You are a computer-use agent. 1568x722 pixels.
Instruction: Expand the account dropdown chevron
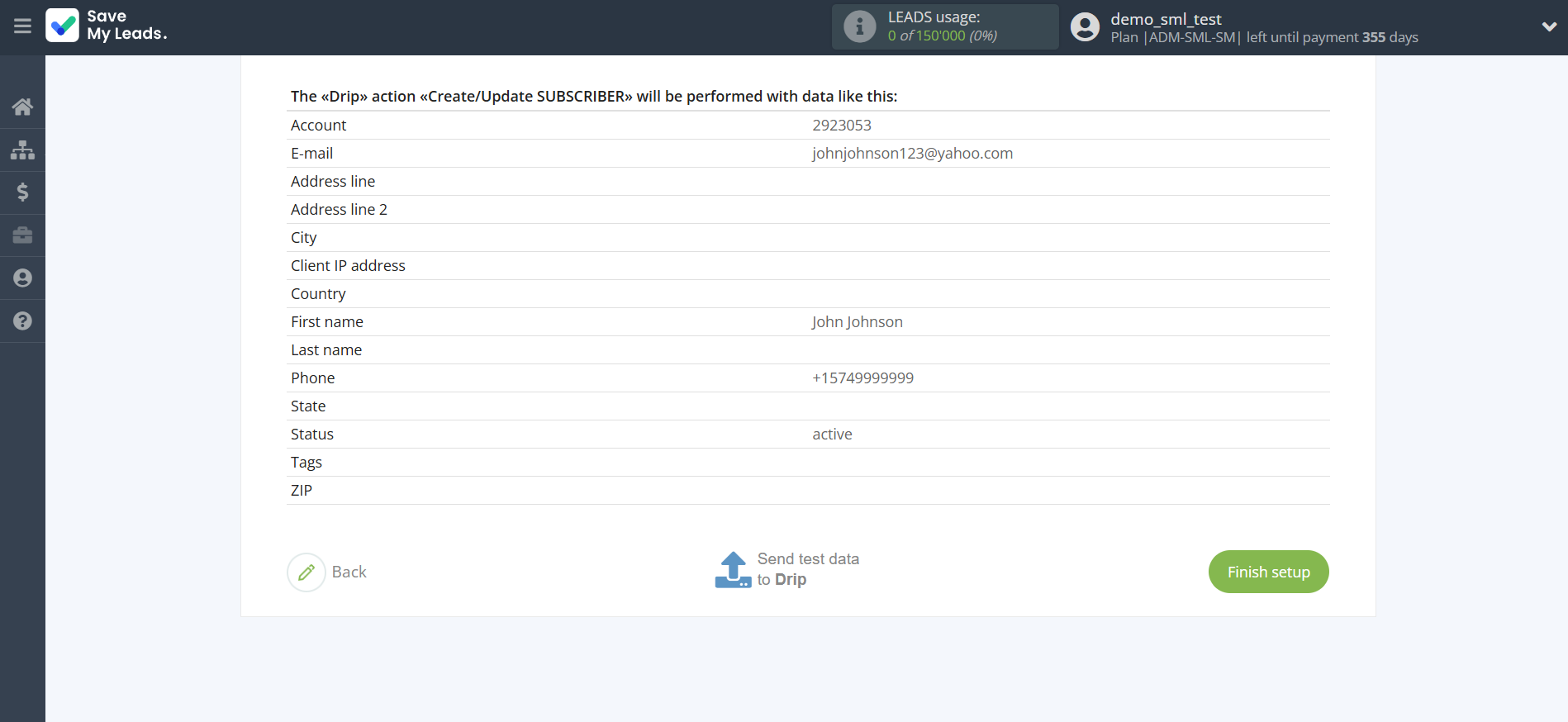pos(1549,26)
